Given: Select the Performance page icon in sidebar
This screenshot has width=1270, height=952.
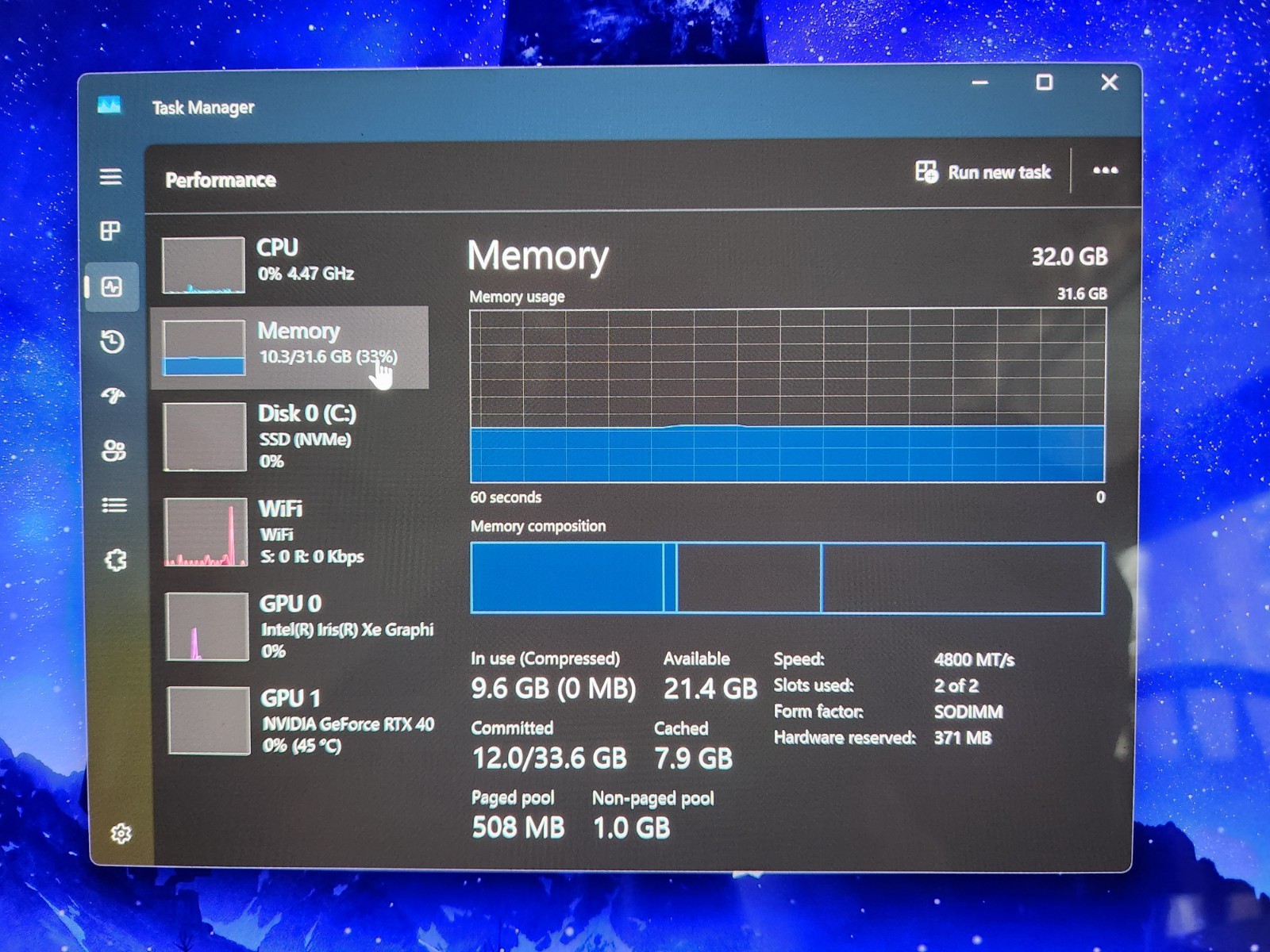Looking at the screenshot, I should (112, 286).
